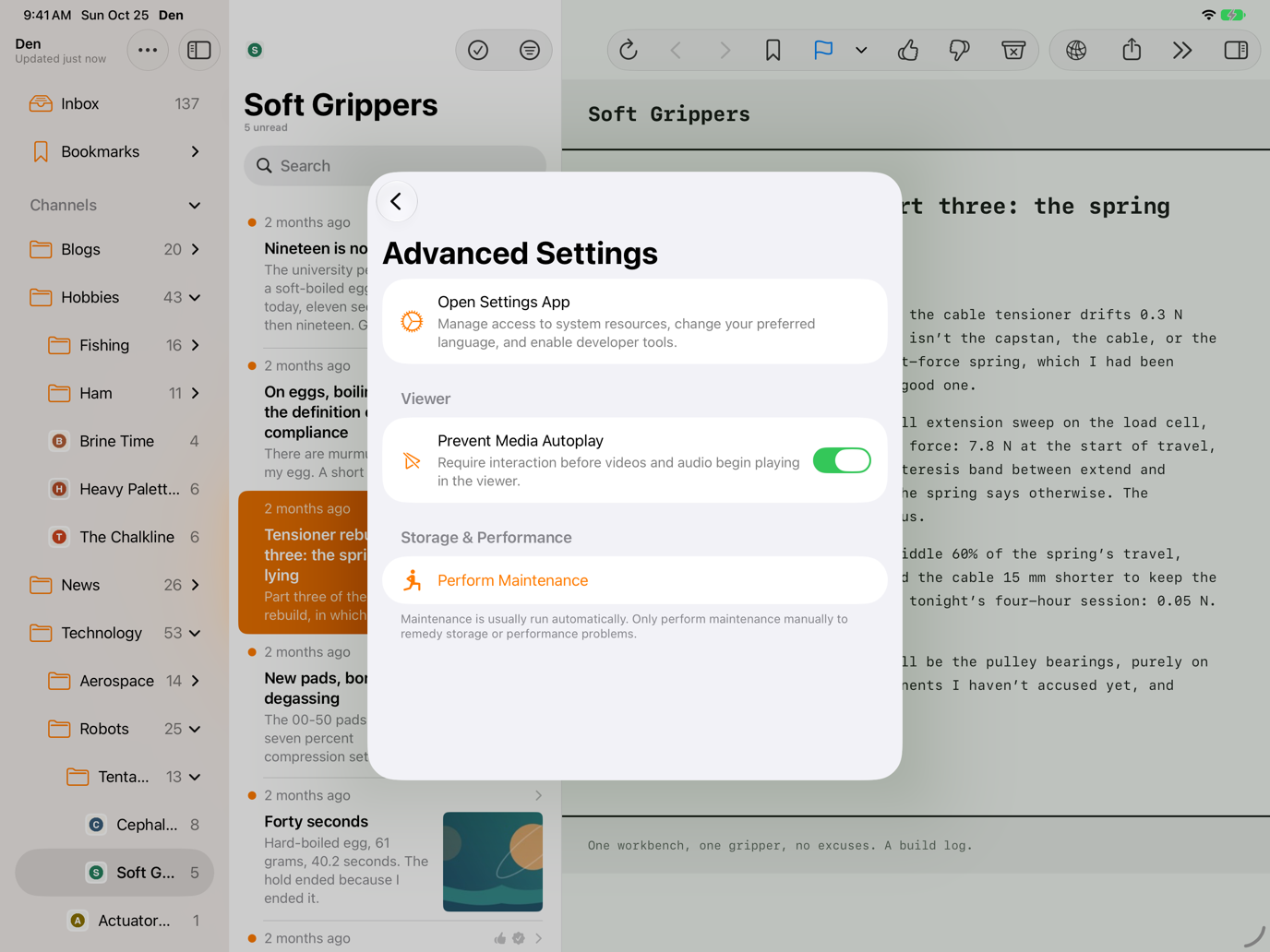Select the Actuator... feed
The width and height of the screenshot is (1270, 952).
(114, 921)
